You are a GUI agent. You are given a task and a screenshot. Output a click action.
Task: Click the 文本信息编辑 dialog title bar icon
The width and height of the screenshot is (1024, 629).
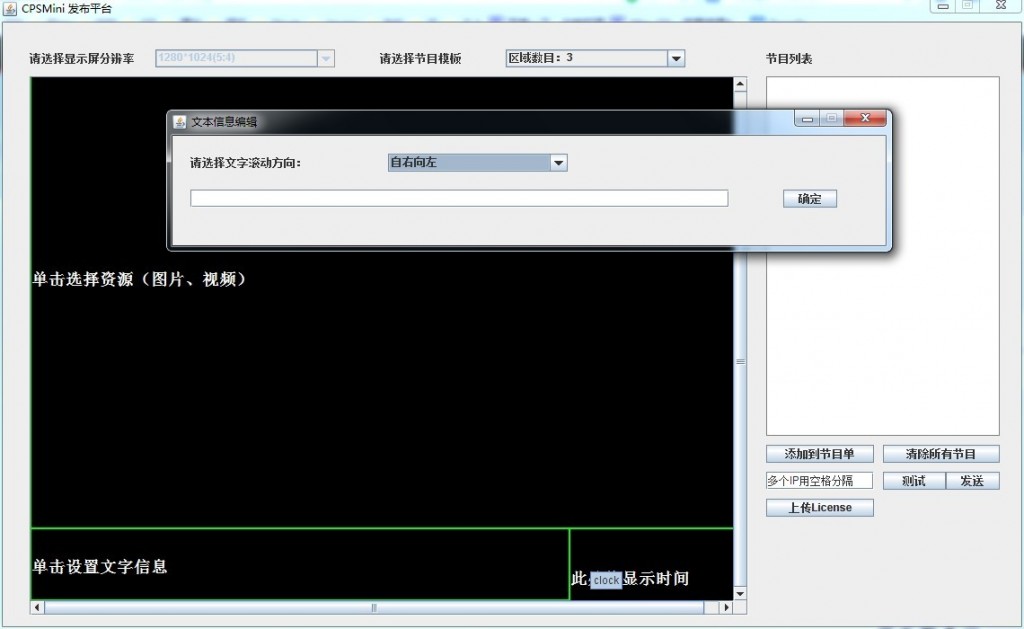coord(180,121)
